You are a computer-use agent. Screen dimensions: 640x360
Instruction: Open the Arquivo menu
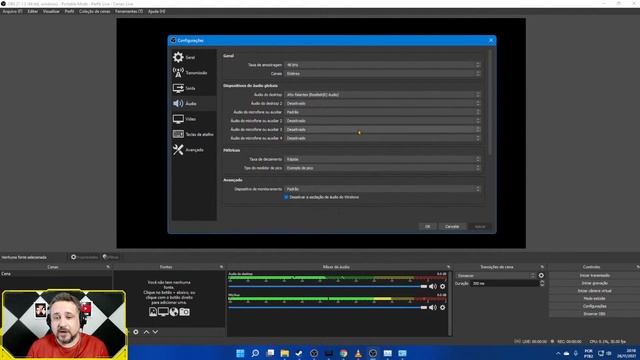[12, 11]
